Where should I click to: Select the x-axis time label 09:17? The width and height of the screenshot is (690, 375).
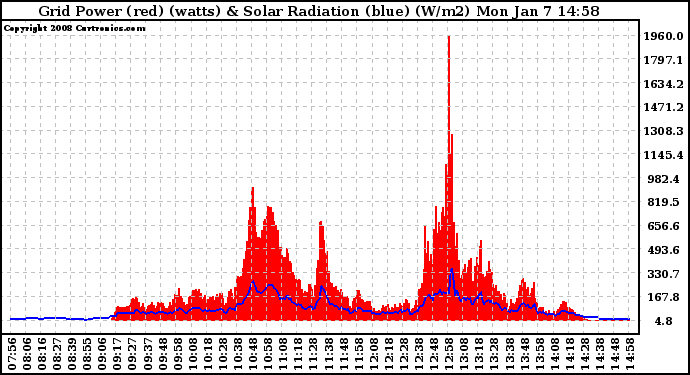pyautogui.click(x=117, y=354)
